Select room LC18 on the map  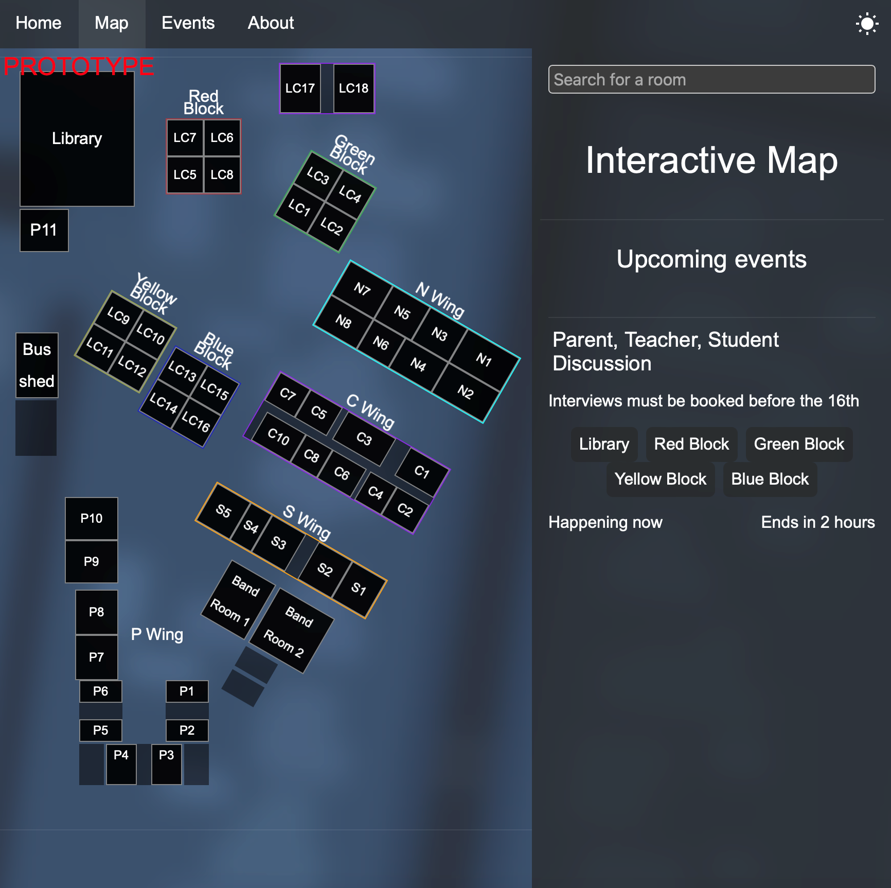[353, 88]
